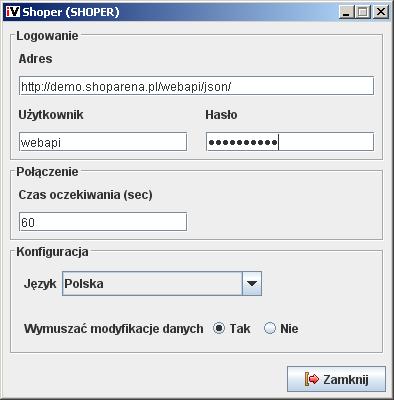Viewport: 394px width, 400px height.
Task: Select the Nie radio button
Action: point(270,328)
